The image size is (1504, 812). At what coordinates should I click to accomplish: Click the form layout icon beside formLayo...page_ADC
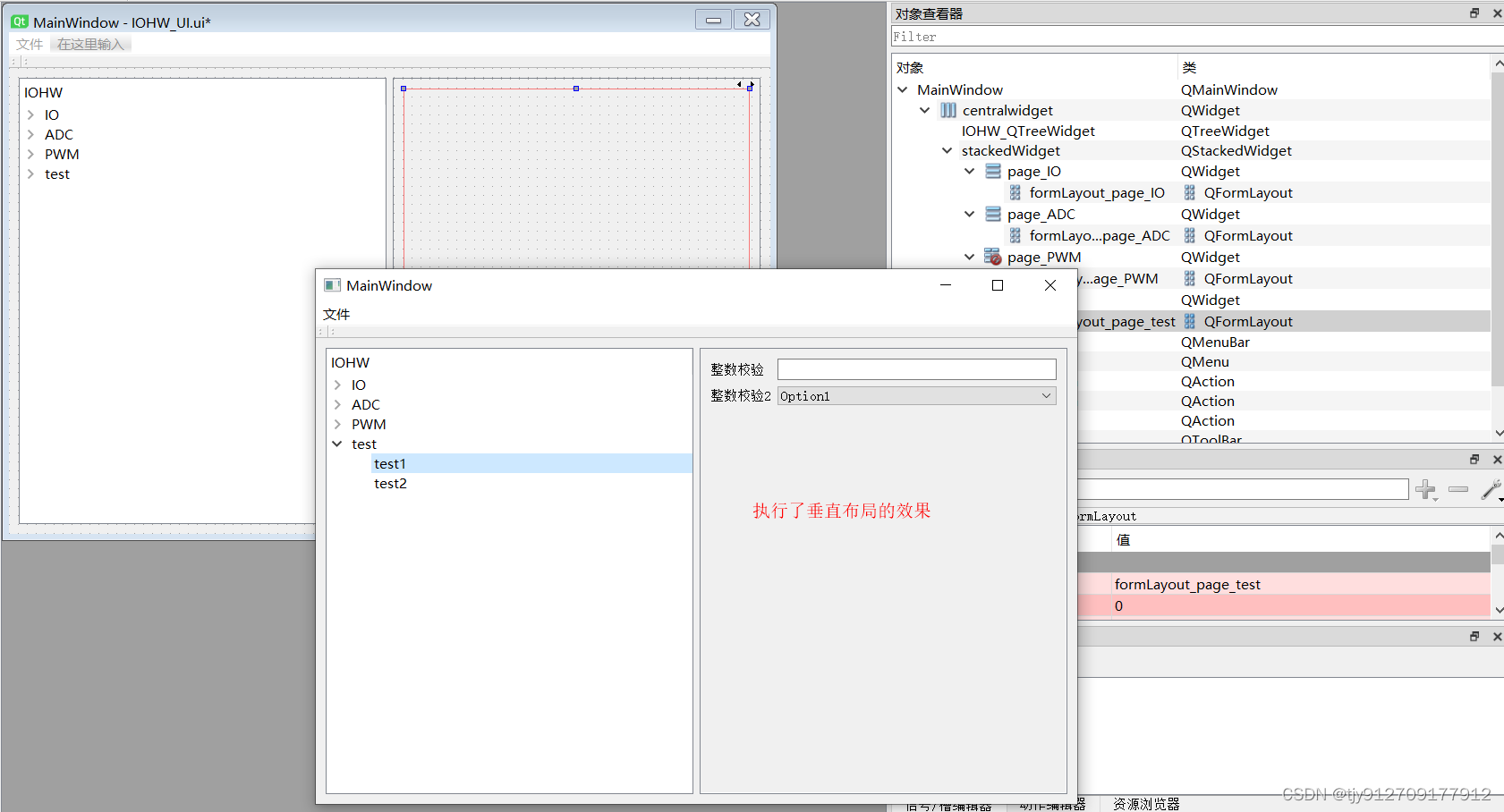[1015, 235]
